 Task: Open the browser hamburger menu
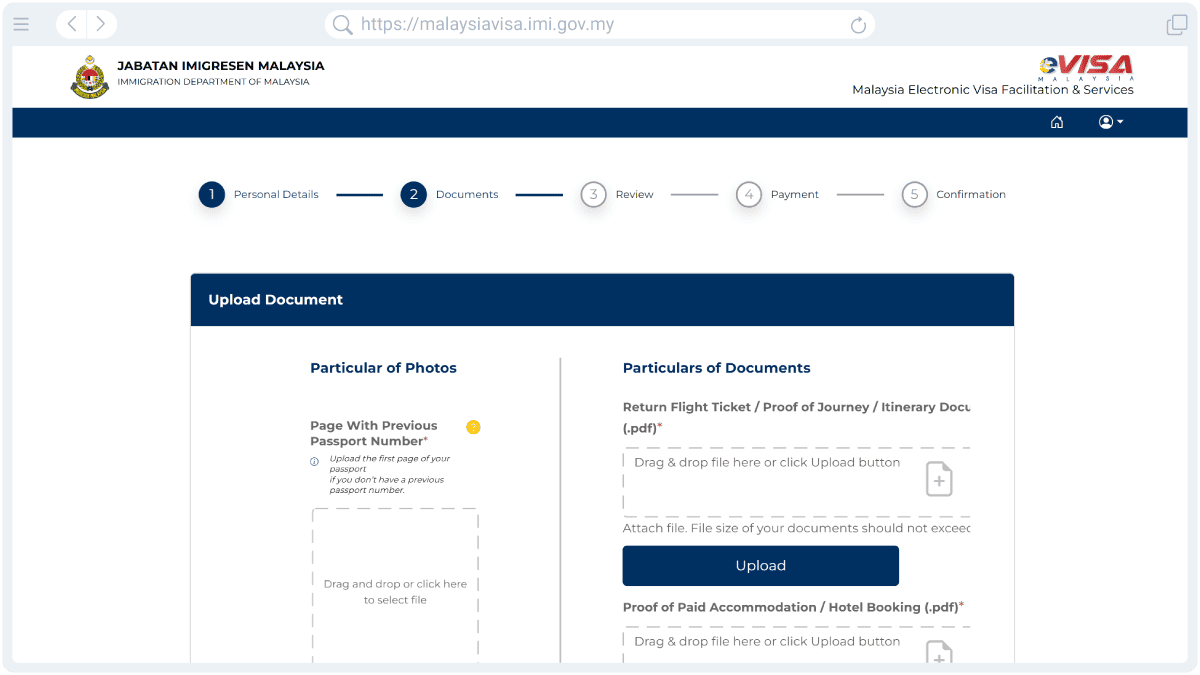(21, 24)
